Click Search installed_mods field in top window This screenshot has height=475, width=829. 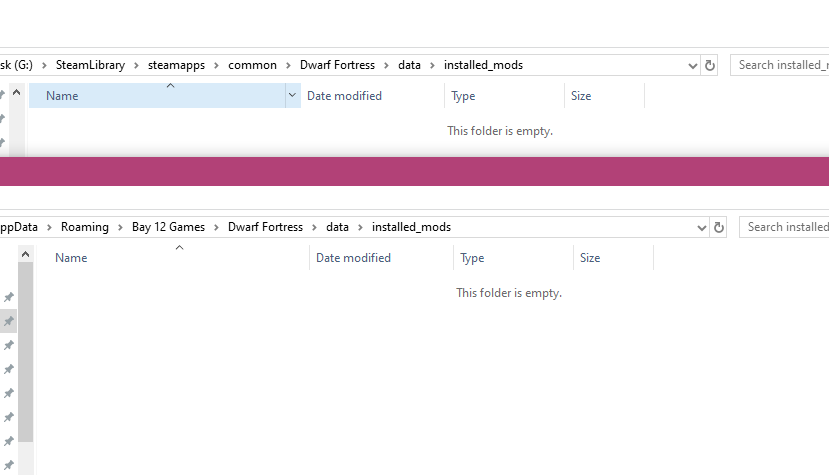pyautogui.click(x=779, y=65)
